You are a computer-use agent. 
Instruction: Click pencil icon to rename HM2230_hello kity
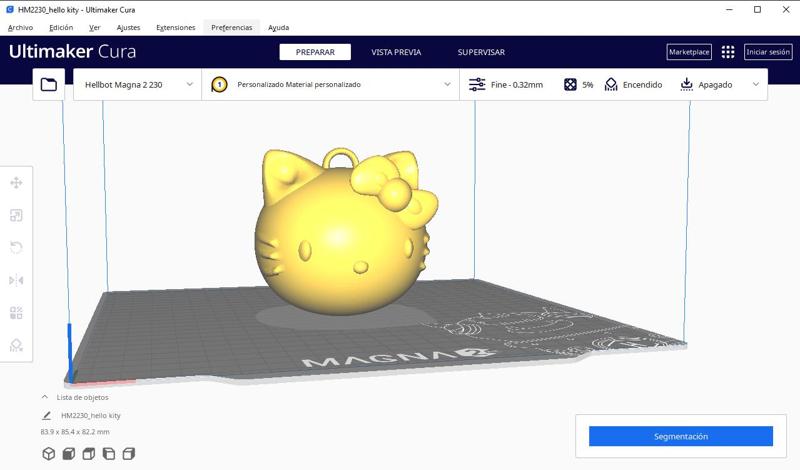[x=46, y=415]
